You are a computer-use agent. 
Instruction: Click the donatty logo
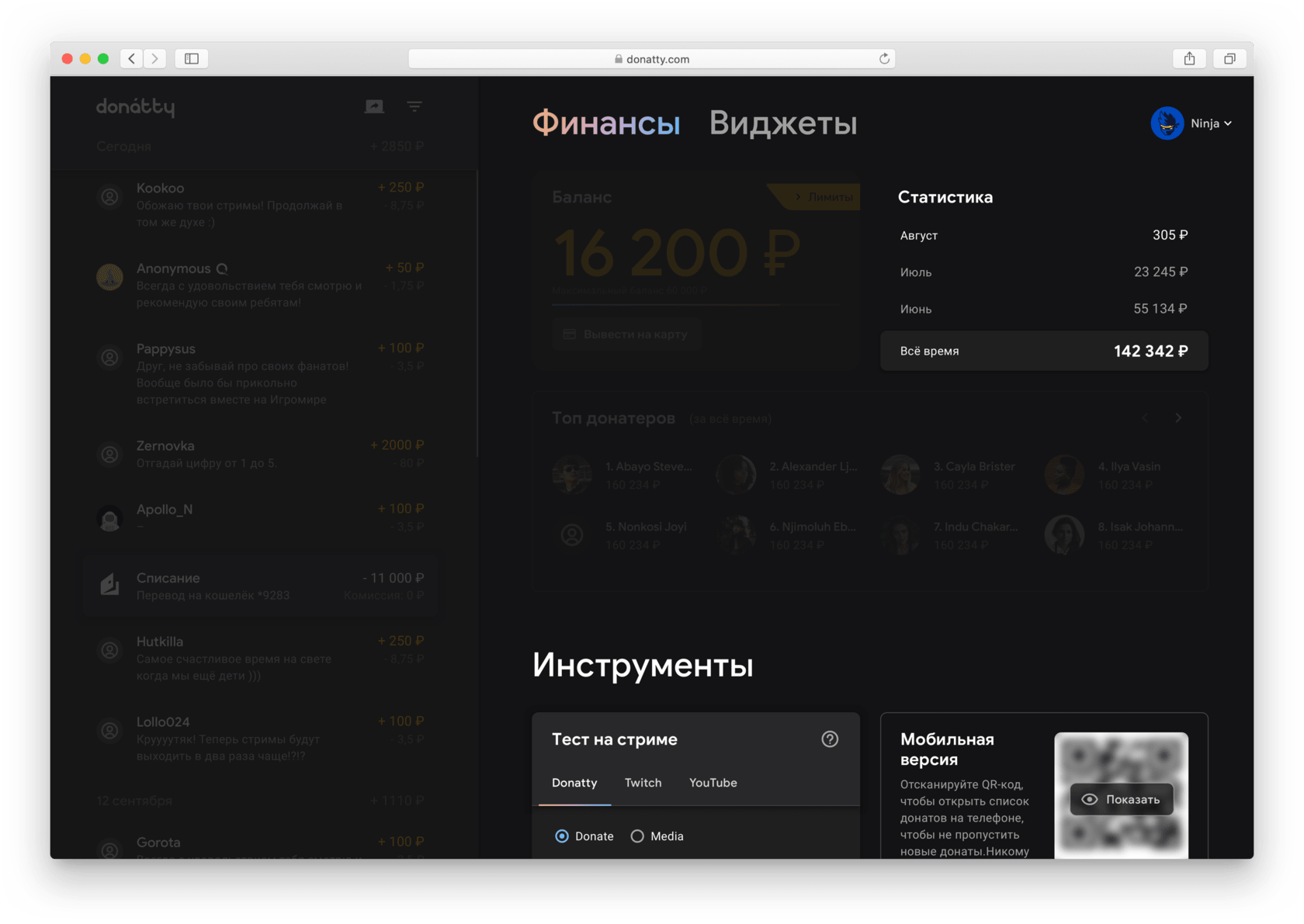[135, 107]
